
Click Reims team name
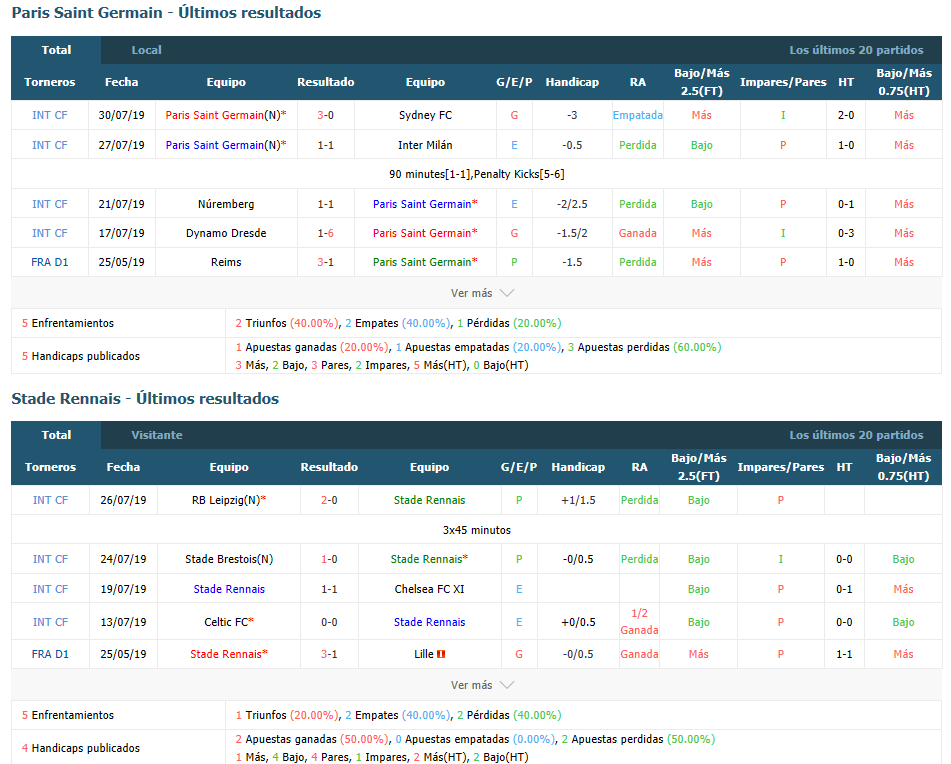click(226, 262)
